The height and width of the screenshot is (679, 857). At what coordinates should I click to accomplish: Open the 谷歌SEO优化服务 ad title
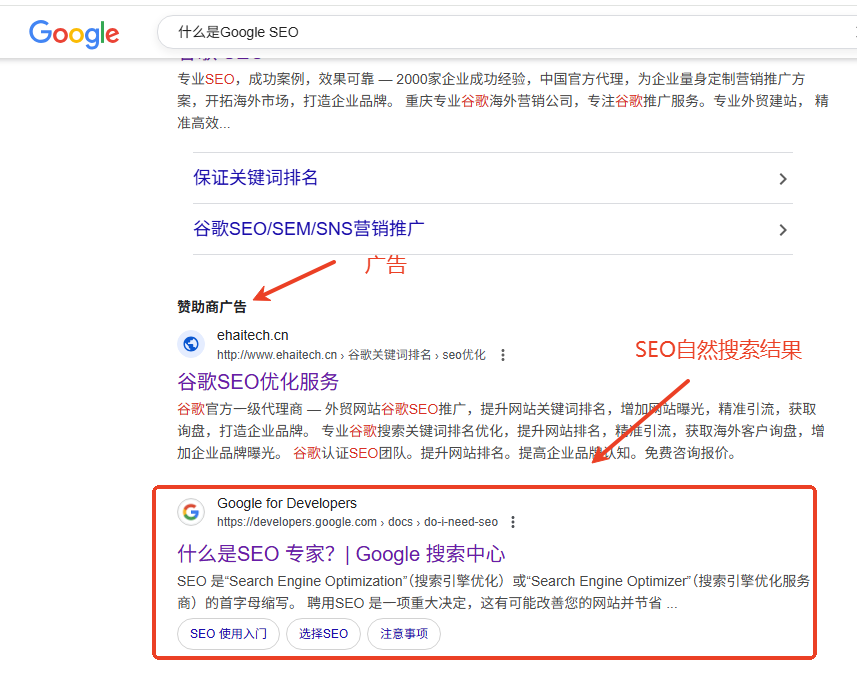[x=258, y=382]
